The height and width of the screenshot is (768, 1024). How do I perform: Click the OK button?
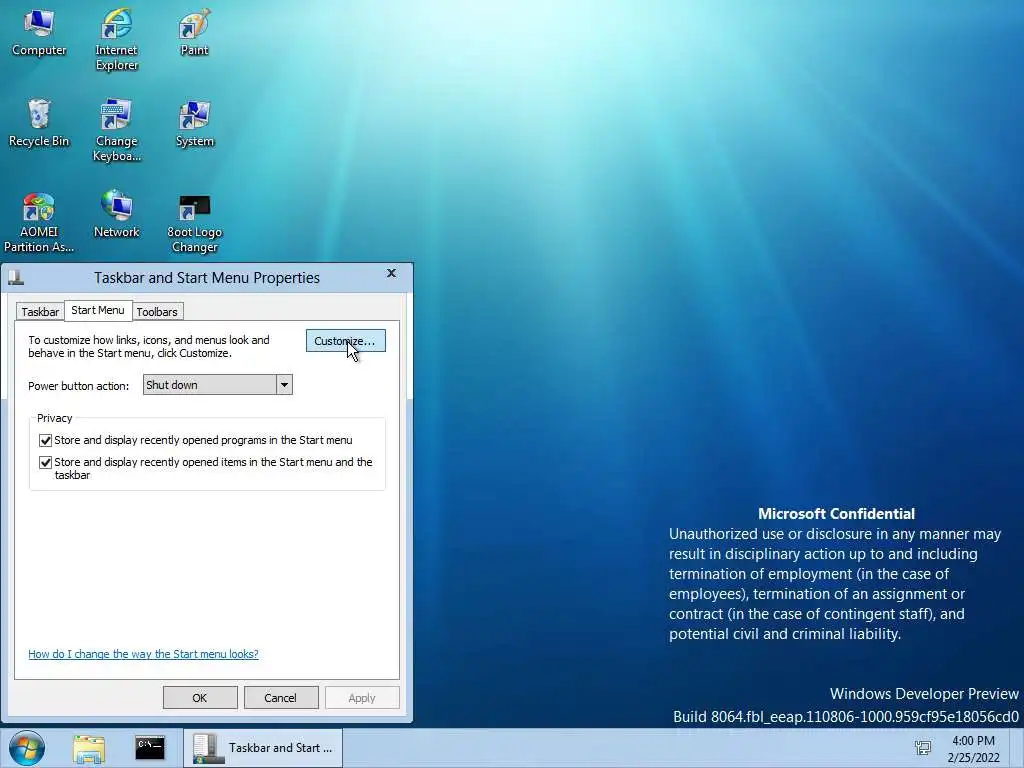coord(200,697)
